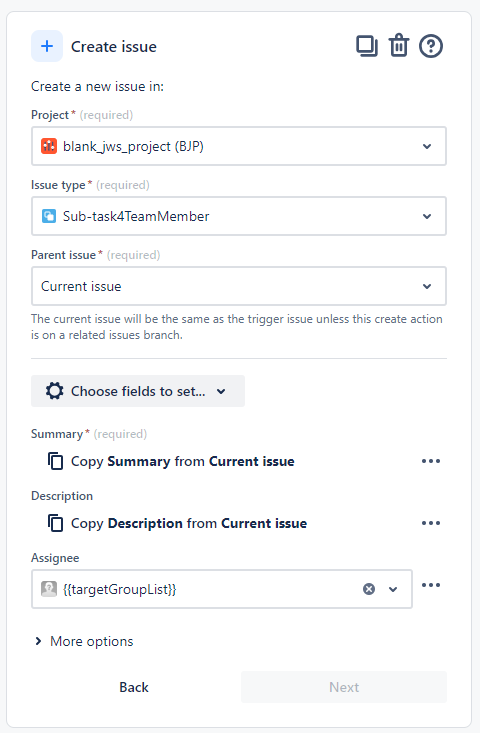The height and width of the screenshot is (733, 480).
Task: Open Summary field more options ellipsis
Action: coord(430,461)
